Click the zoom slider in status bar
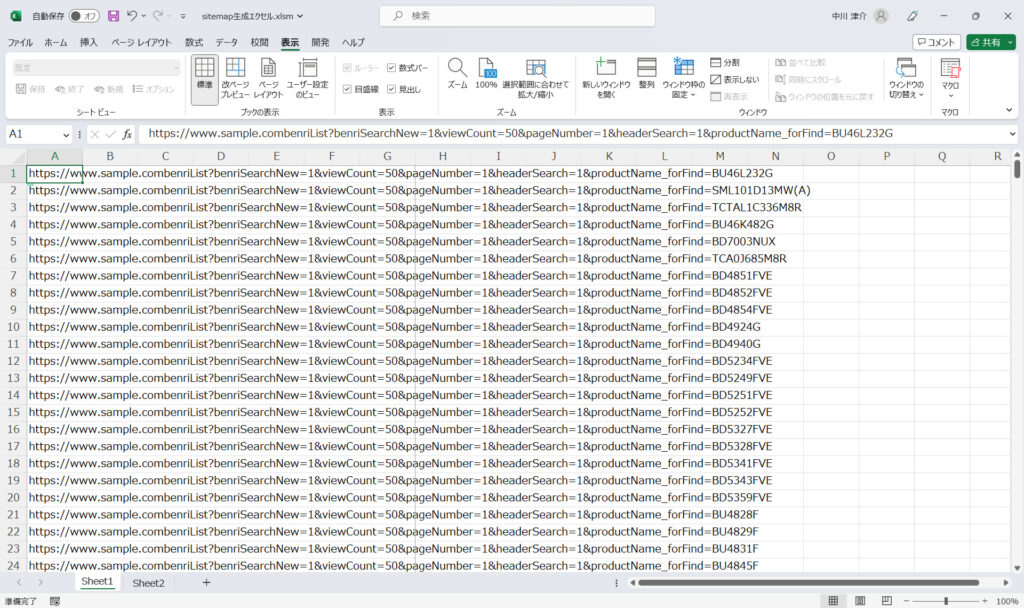The width and height of the screenshot is (1024, 608). tap(945, 601)
